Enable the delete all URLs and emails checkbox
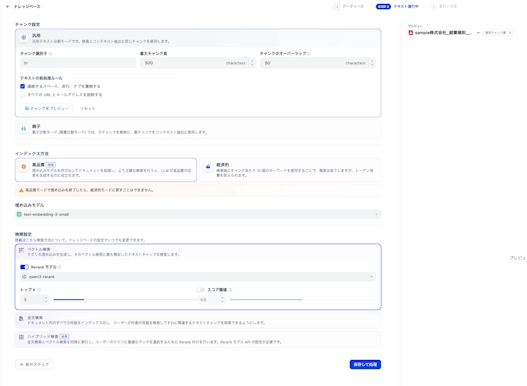Viewport: 527px width, 386px height. [x=23, y=95]
